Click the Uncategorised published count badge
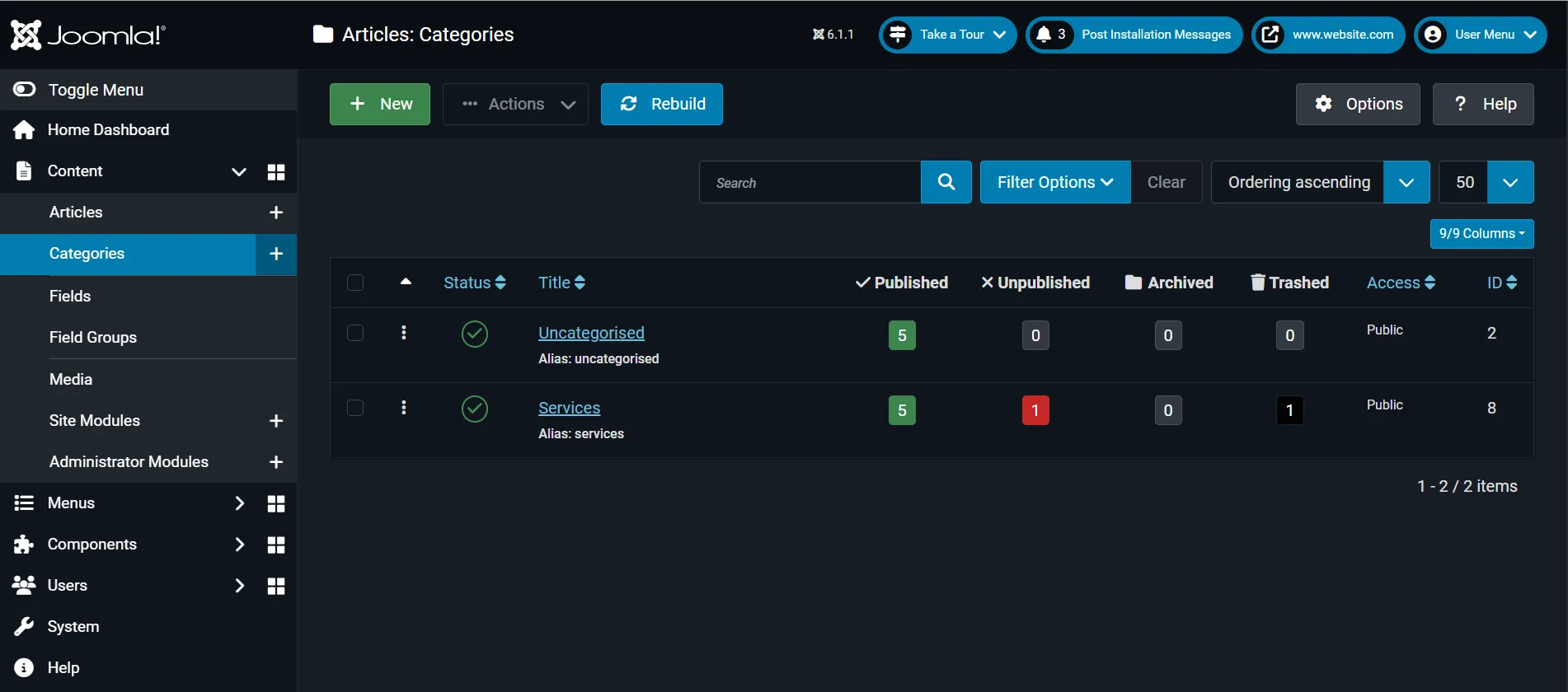The height and width of the screenshot is (692, 1568). (x=902, y=335)
